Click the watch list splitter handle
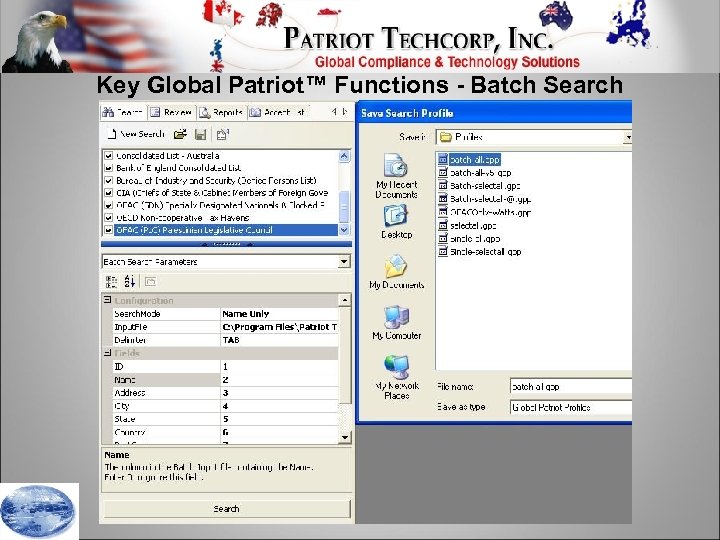The image size is (720, 540). [226, 244]
